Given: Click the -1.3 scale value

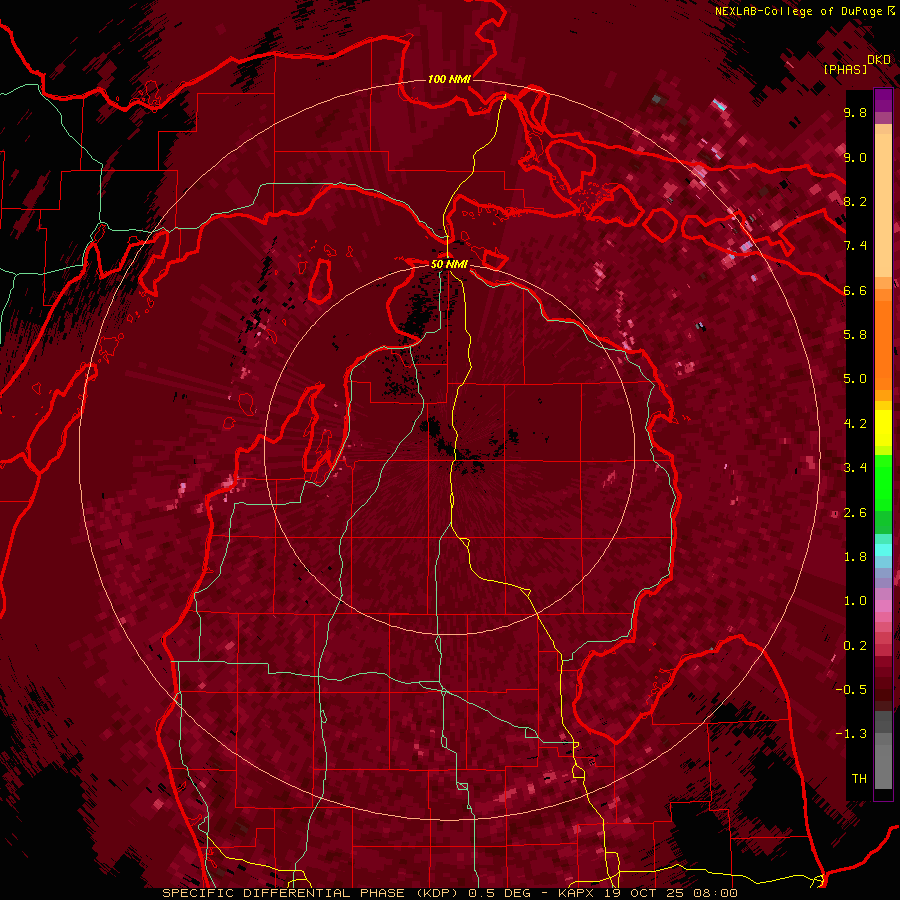Looking at the screenshot, I should (851, 734).
